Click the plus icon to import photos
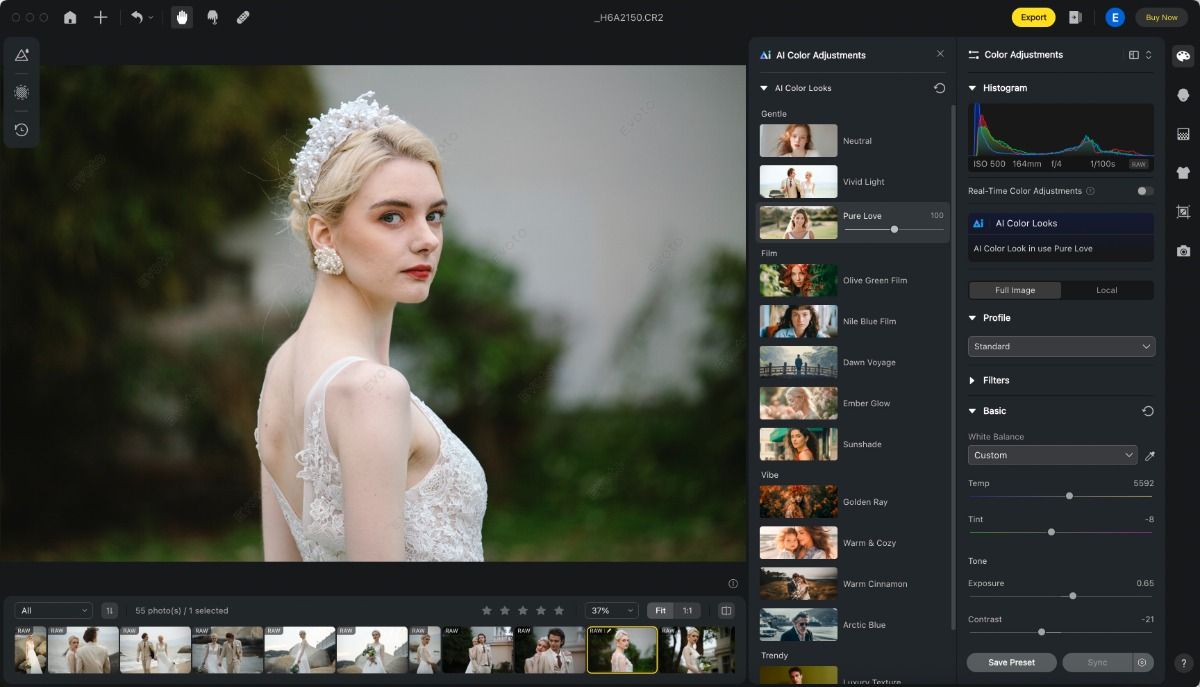This screenshot has width=1200, height=687. click(99, 17)
